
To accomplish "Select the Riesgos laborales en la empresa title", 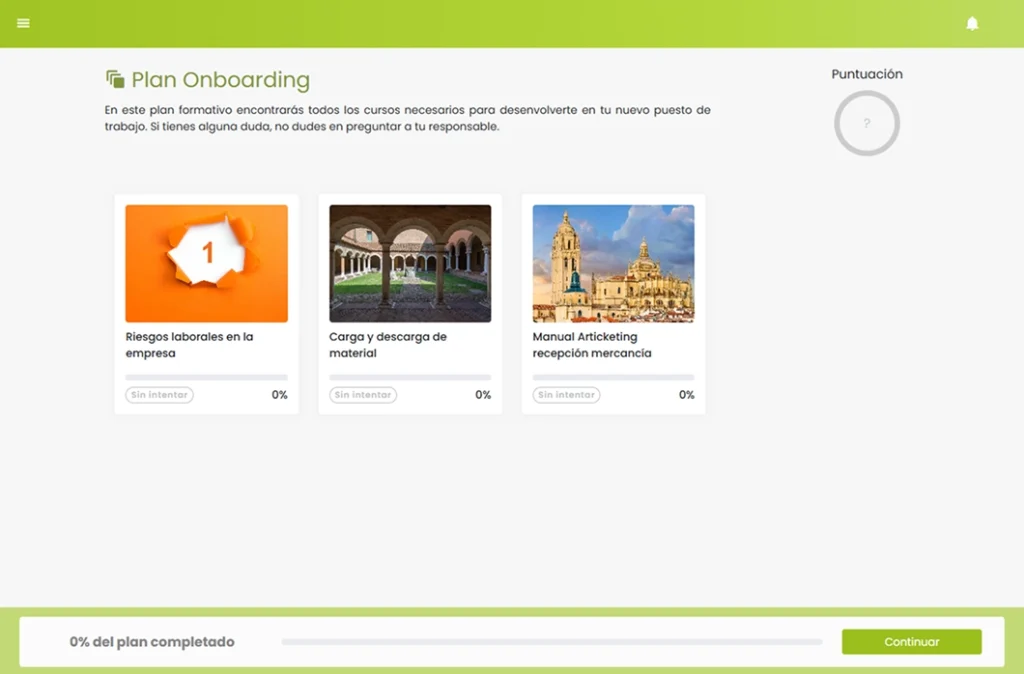I will coord(189,345).
